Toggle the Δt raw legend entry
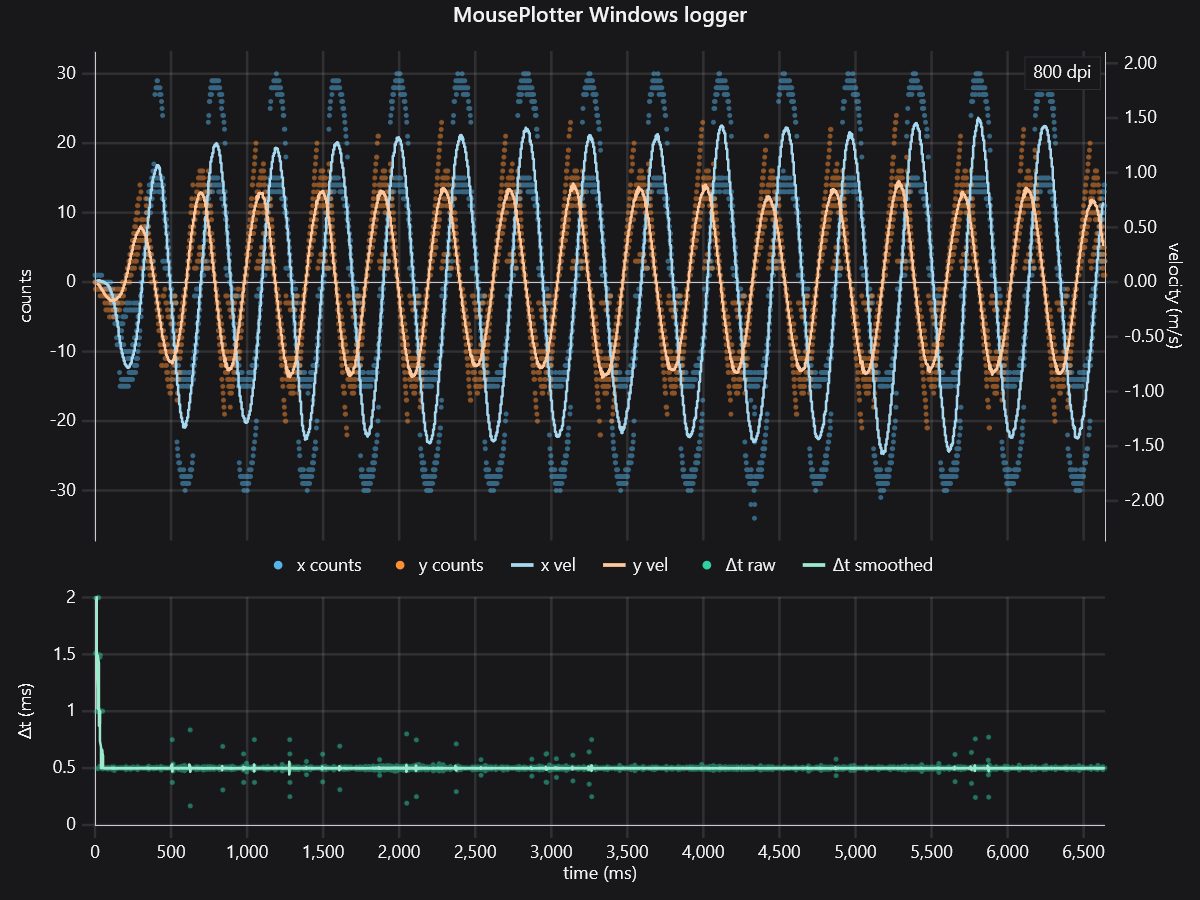This screenshot has height=900, width=1200. coord(740,565)
